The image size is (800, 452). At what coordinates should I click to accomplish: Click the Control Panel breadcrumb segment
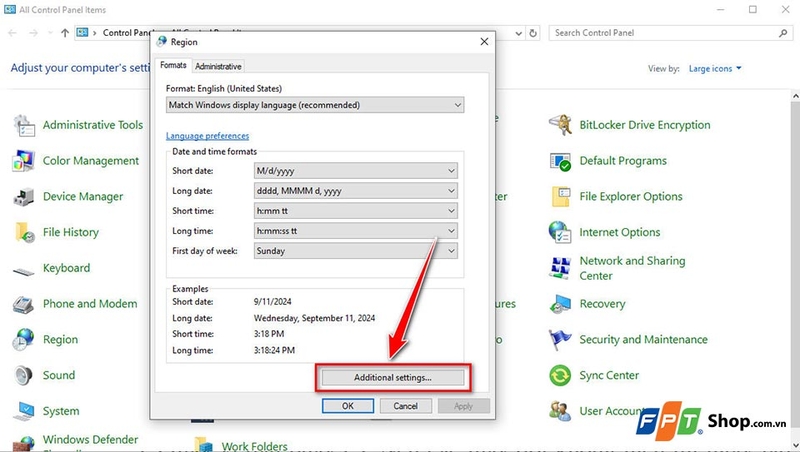tap(127, 33)
